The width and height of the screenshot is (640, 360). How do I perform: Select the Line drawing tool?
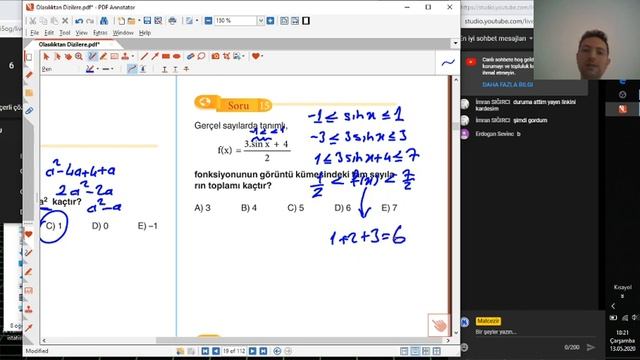(x=144, y=56)
